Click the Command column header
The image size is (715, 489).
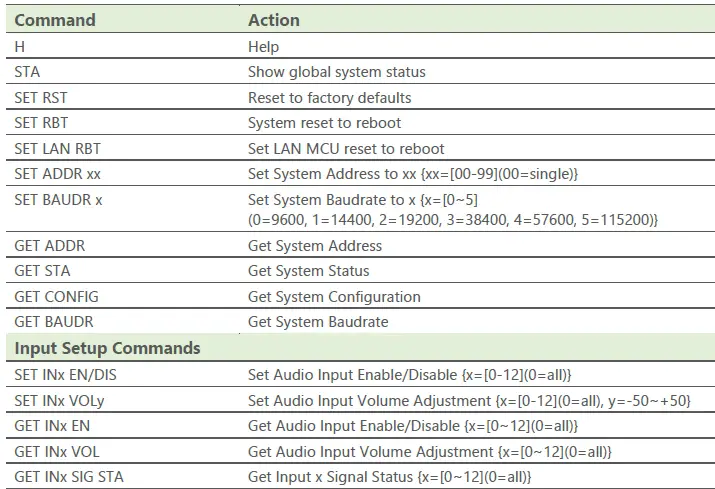click(55, 20)
